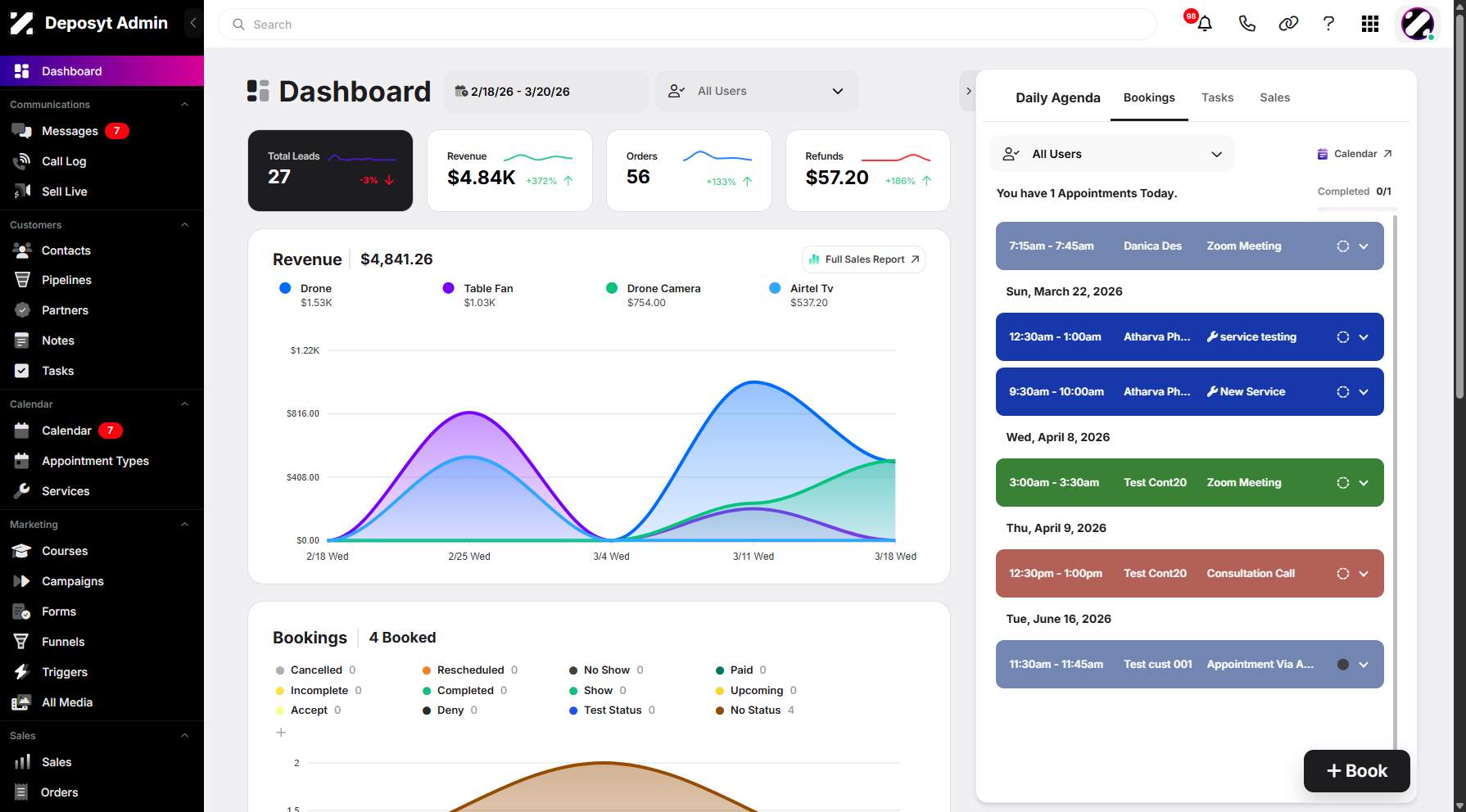Image resolution: width=1466 pixels, height=812 pixels.
Task: Open the apps grid menu
Action: coord(1370,24)
